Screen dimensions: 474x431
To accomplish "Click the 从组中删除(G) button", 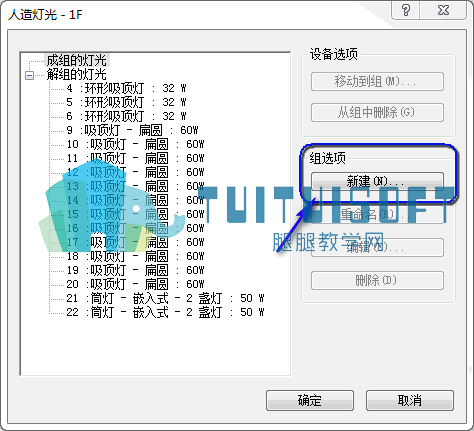I will tap(377, 113).
